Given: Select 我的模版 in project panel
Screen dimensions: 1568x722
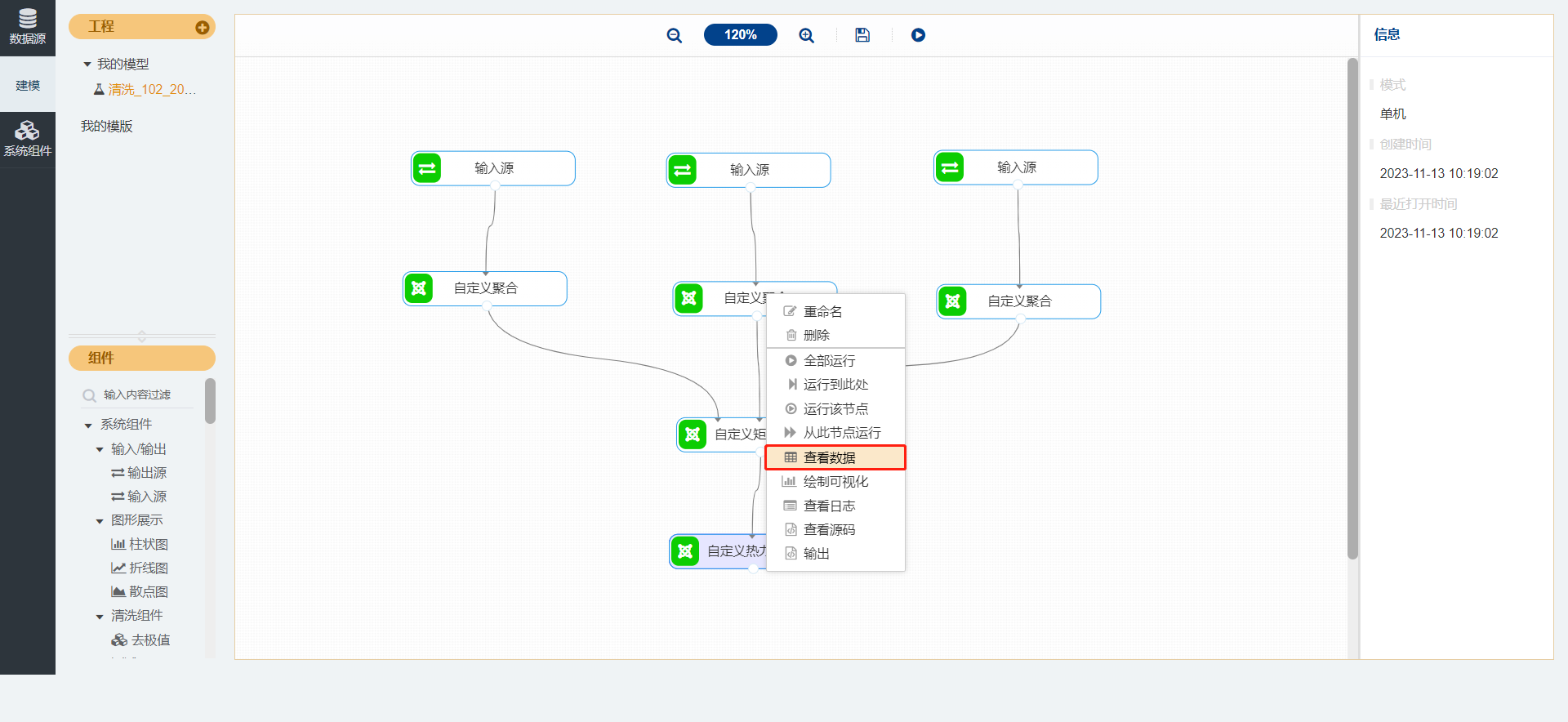Looking at the screenshot, I should pyautogui.click(x=106, y=127).
